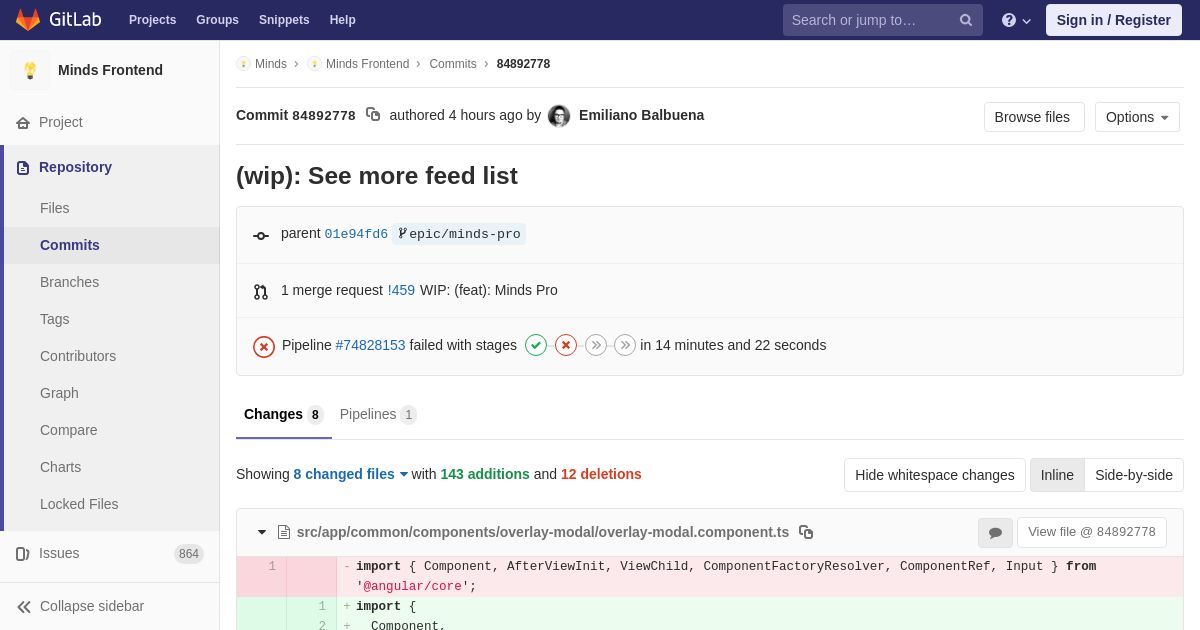Image resolution: width=1200 pixels, height=630 pixels.
Task: Click the overlay-modal.component.ts file path
Action: (543, 532)
